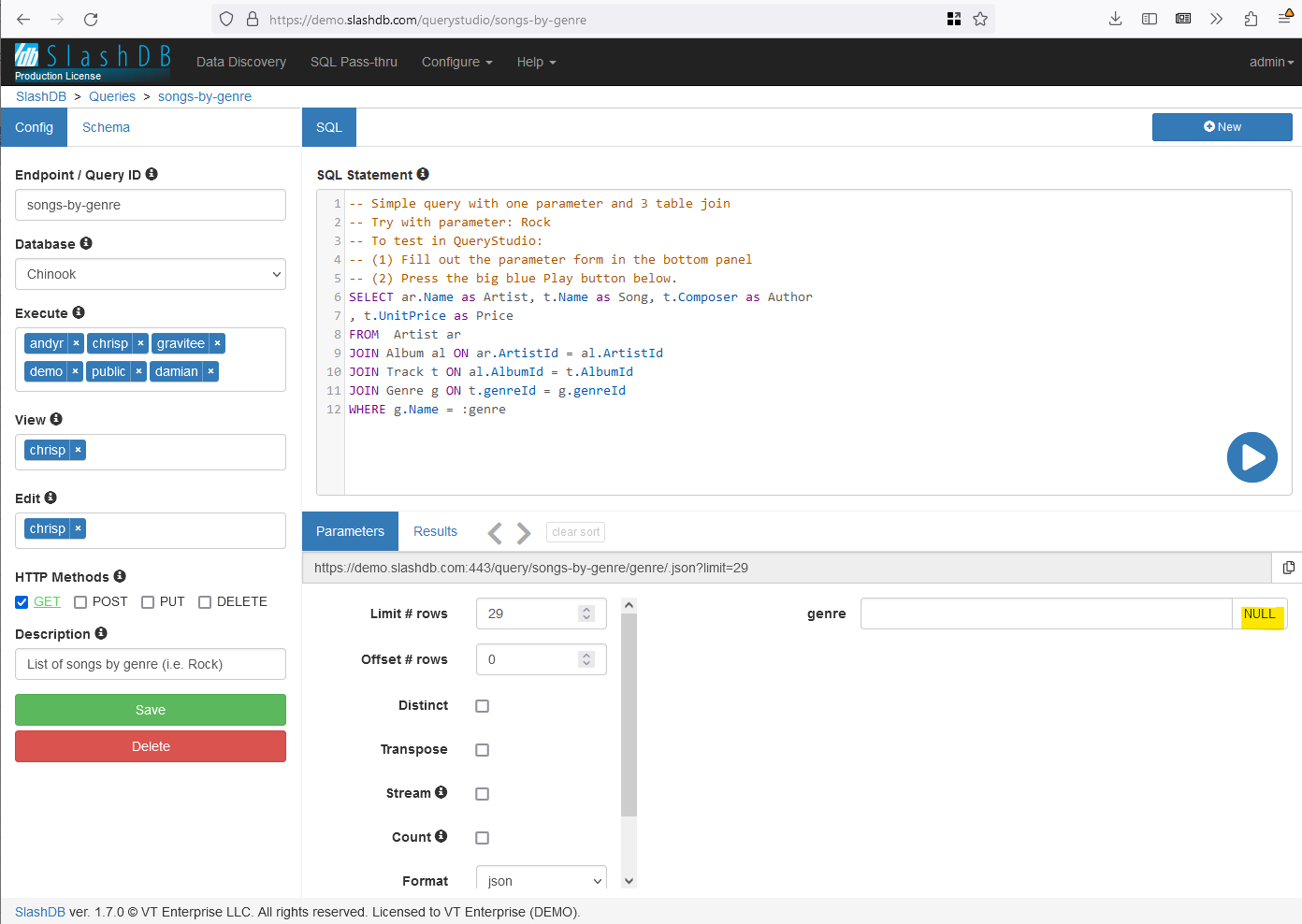The image size is (1302, 924).
Task: Open the admin user menu
Action: [x=1271, y=62]
